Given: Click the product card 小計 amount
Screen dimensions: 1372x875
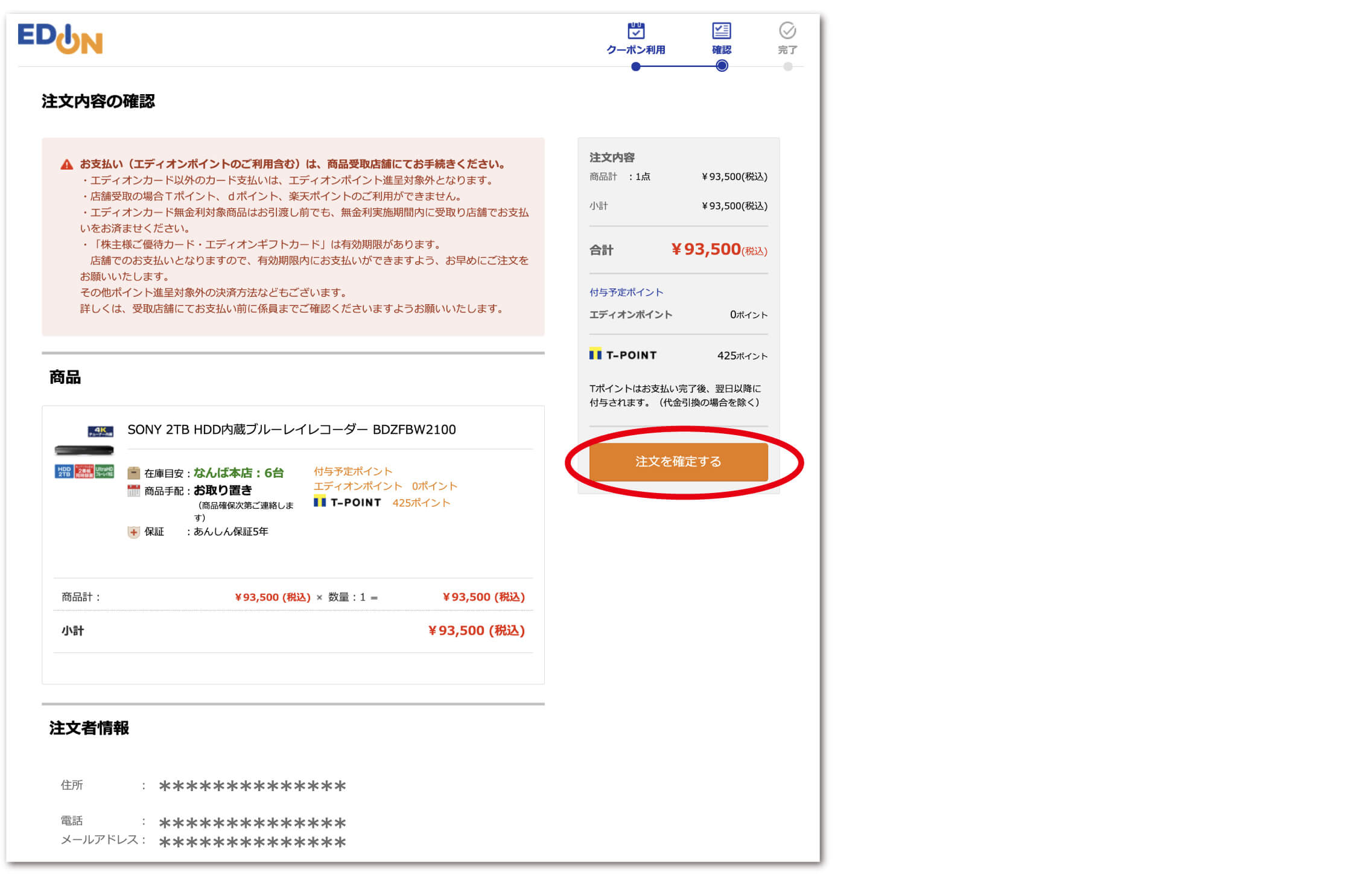Looking at the screenshot, I should [476, 631].
